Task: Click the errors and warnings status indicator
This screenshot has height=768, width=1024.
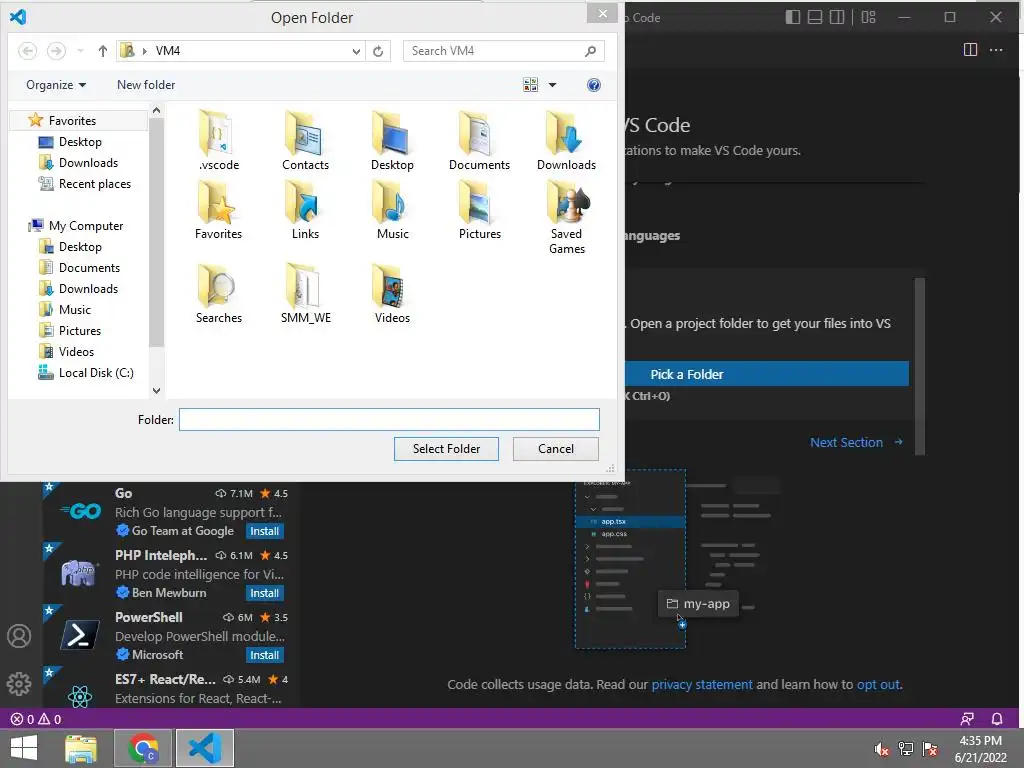Action: point(36,719)
